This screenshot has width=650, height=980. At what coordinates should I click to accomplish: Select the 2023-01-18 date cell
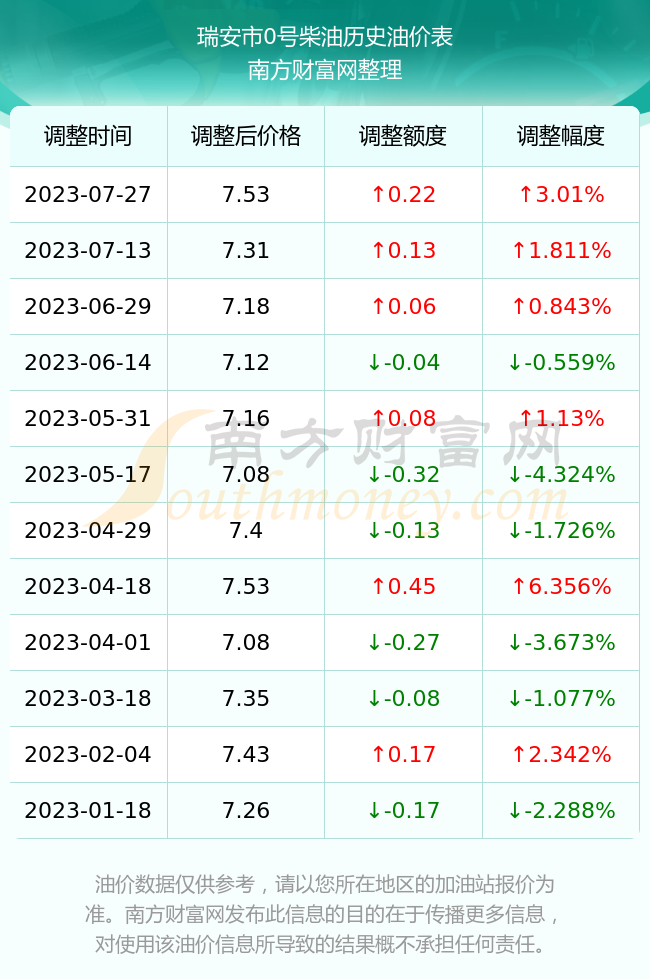click(88, 811)
